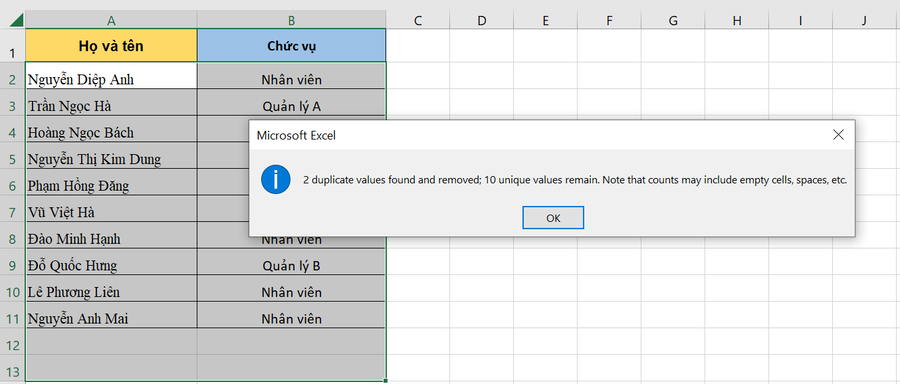
Task: Select row 2 header
Action: pyautogui.click(x=13, y=75)
